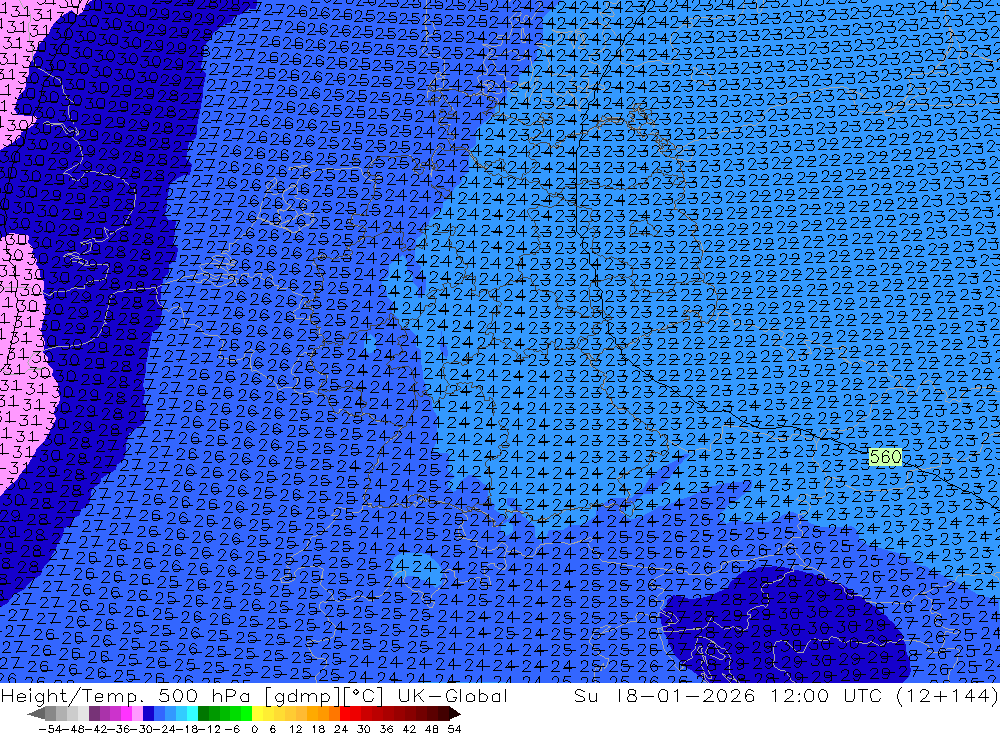Select the Height/Temp. 500 hPa title text

click(x=126, y=695)
